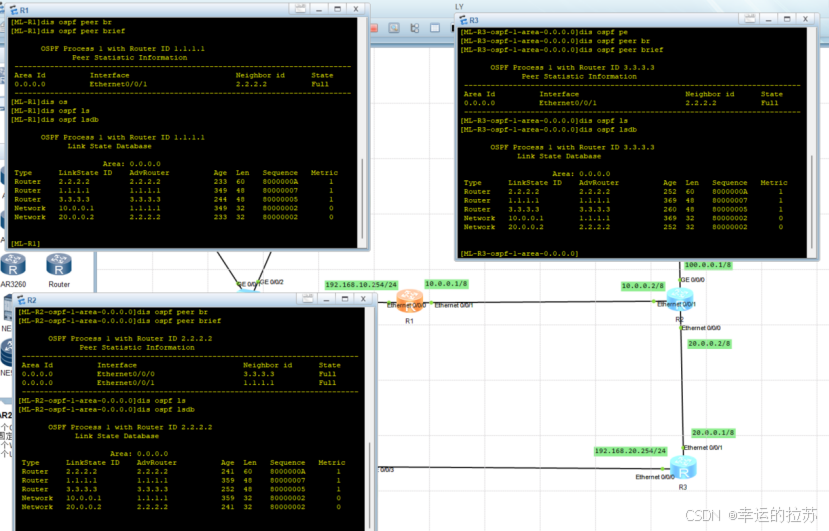
Task: Click the red stop devices toolbar icon
Action: (x=374, y=28)
